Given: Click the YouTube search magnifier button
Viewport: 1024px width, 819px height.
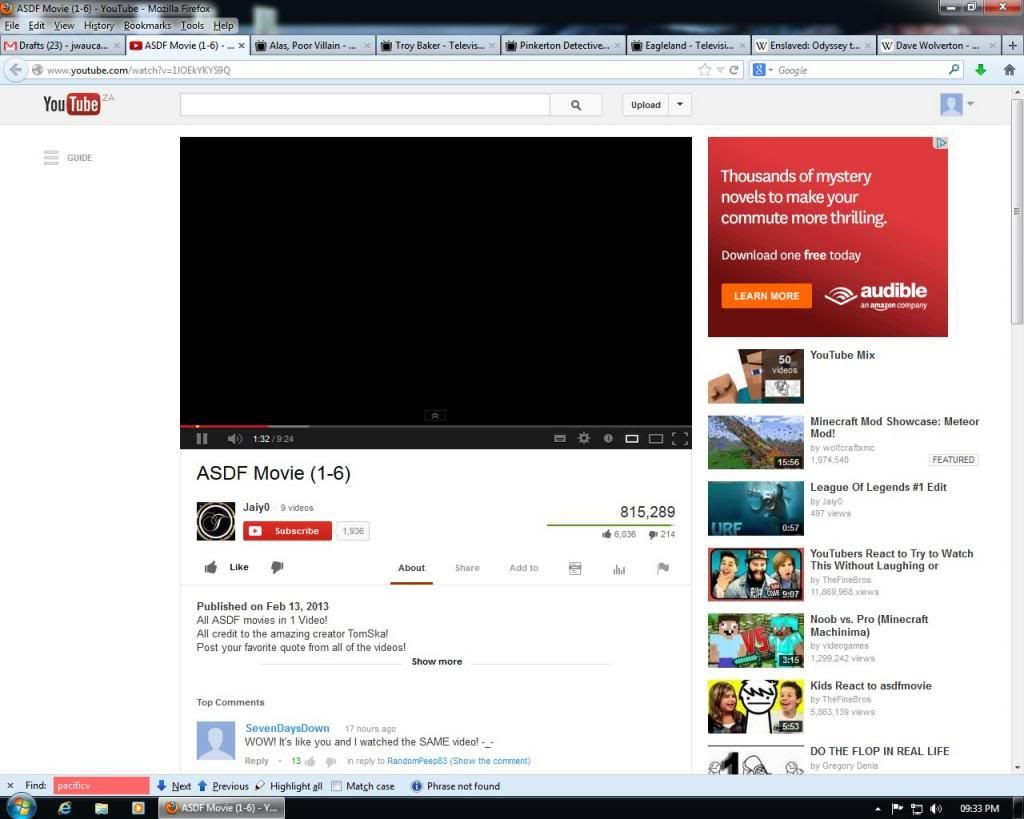Looking at the screenshot, I should (575, 104).
